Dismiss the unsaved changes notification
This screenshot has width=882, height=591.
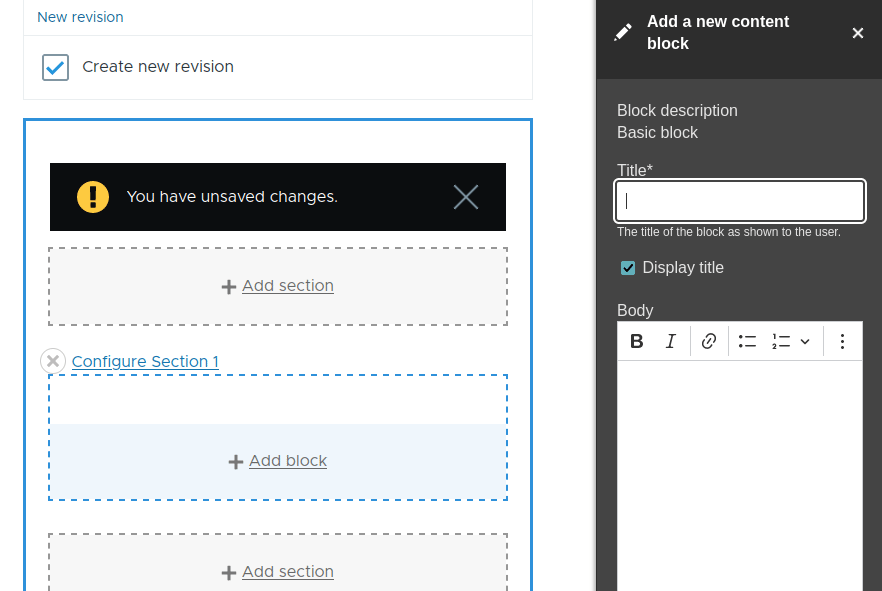(x=465, y=197)
